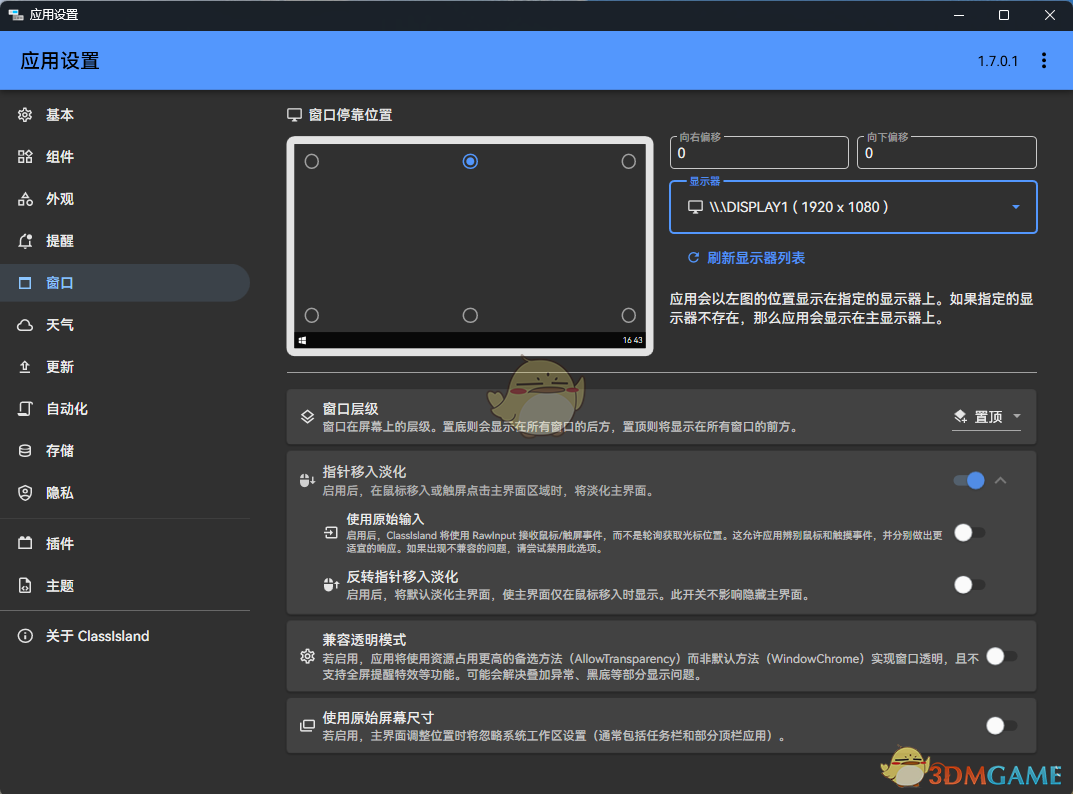1073x794 pixels.
Task: Enable 反转指针移入淡化
Action: (x=967, y=584)
